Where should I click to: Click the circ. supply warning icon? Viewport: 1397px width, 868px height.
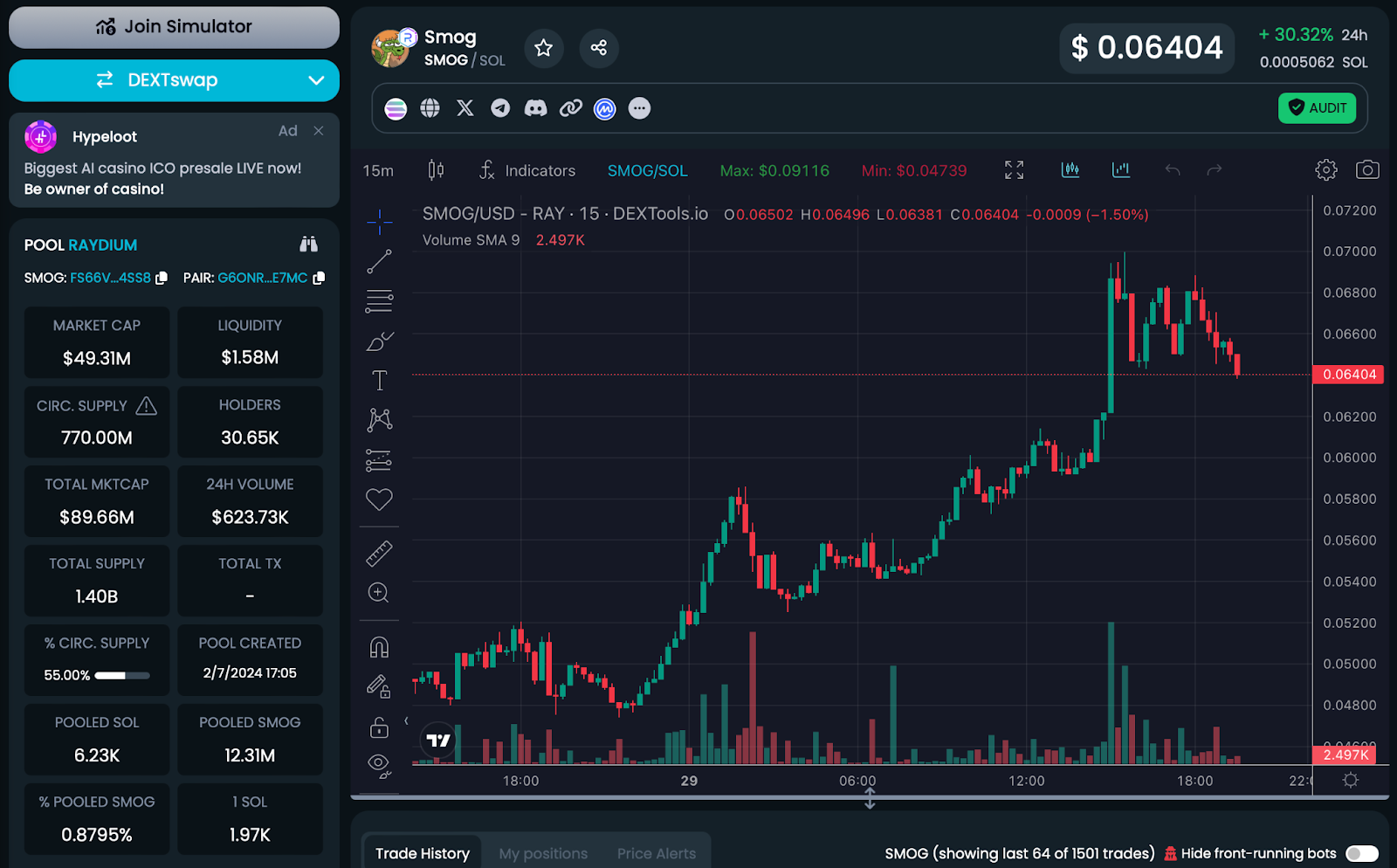click(147, 406)
